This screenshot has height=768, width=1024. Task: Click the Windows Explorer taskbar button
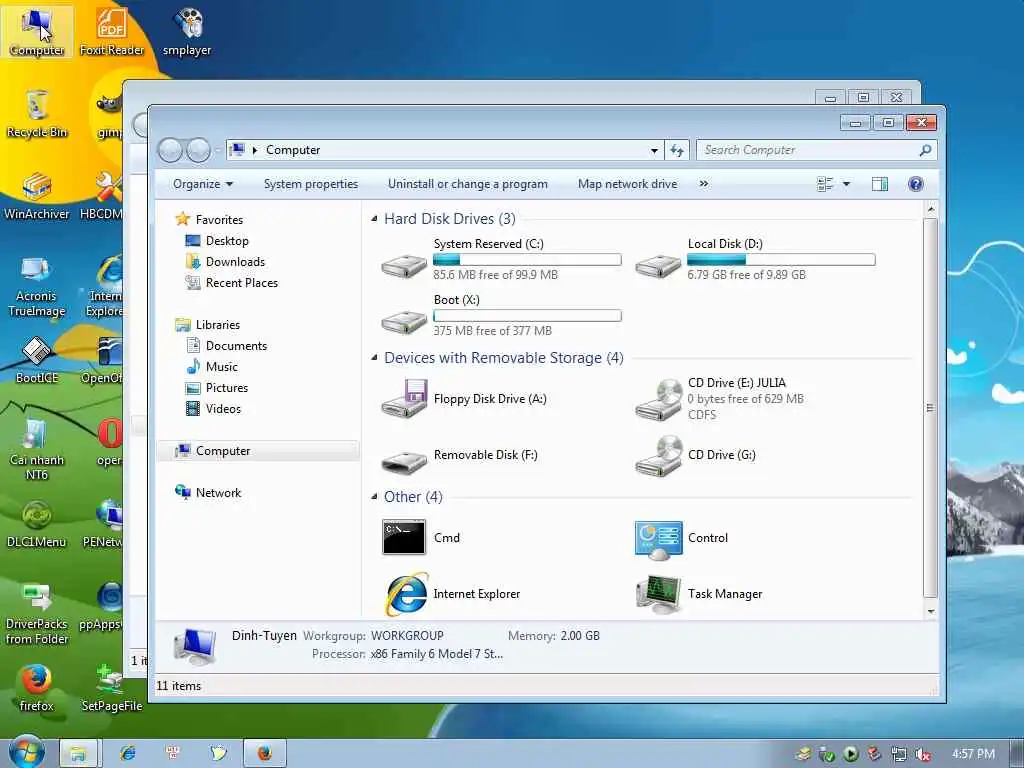coord(78,754)
